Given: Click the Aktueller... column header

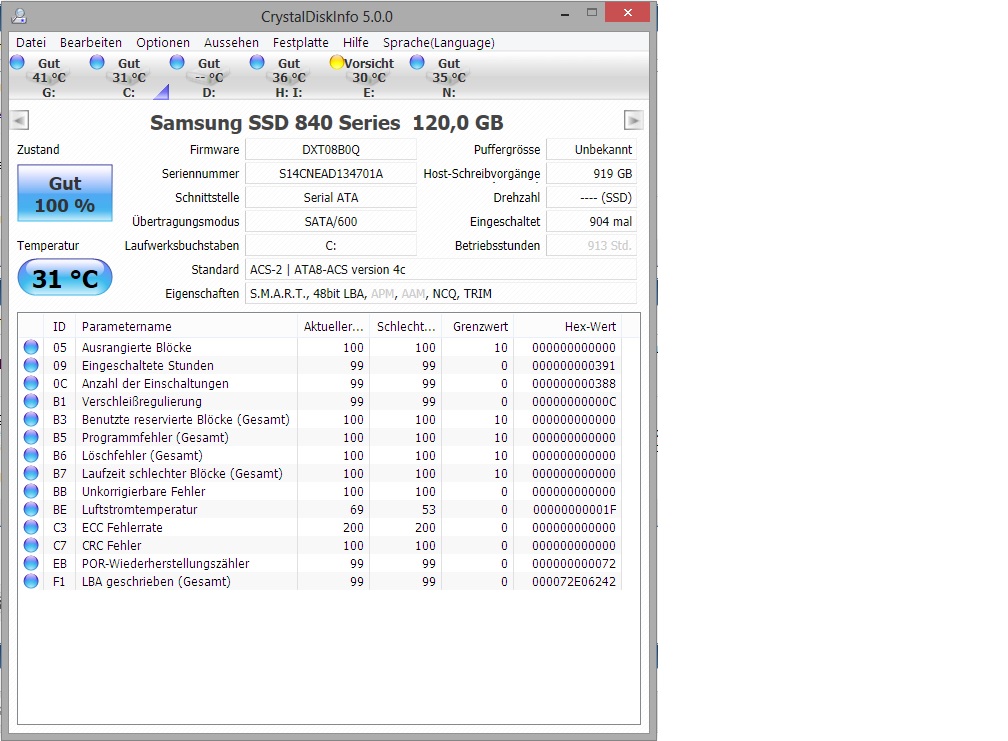Looking at the screenshot, I should point(334,326).
